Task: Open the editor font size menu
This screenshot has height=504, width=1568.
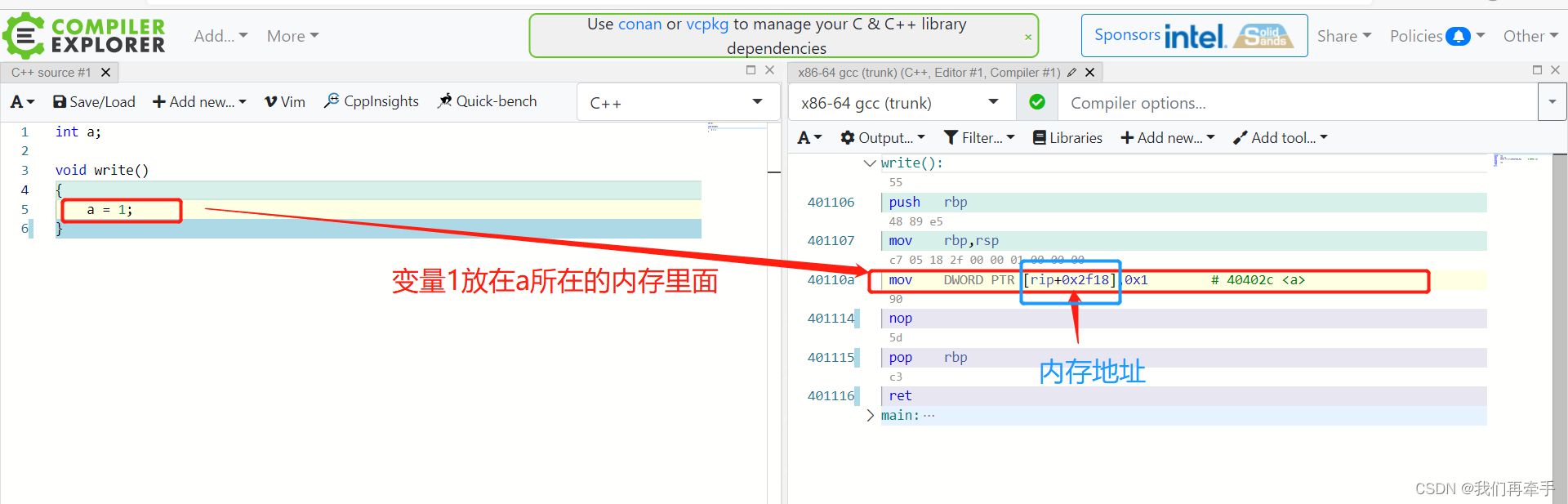Action: coord(22,102)
